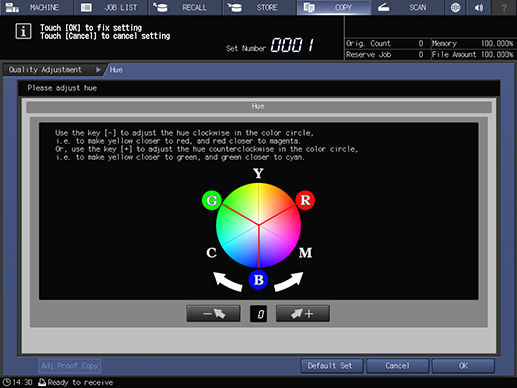The image size is (517, 388).
Task: Click the red R circle on color wheel
Action: 305,200
